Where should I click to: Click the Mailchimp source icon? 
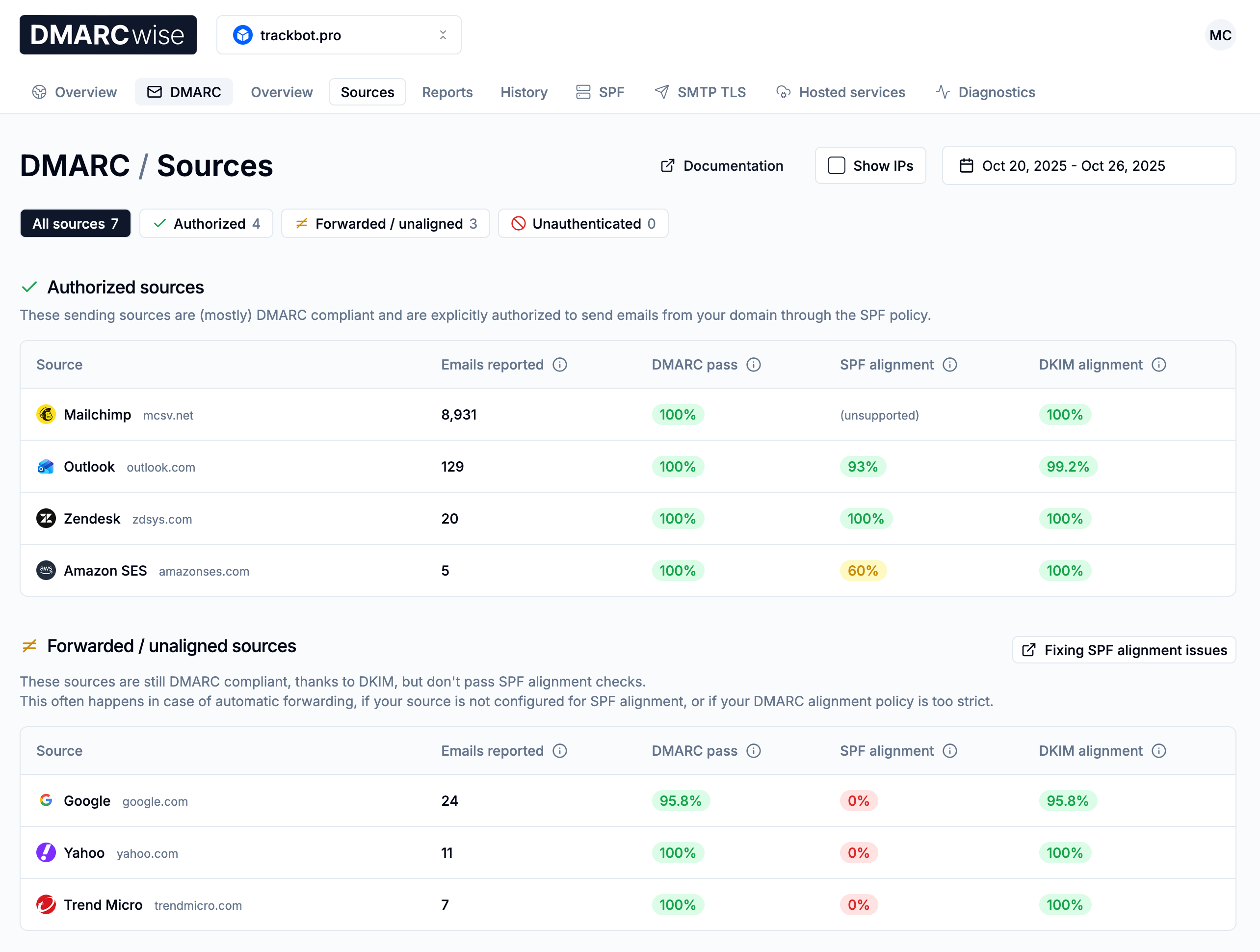point(46,414)
